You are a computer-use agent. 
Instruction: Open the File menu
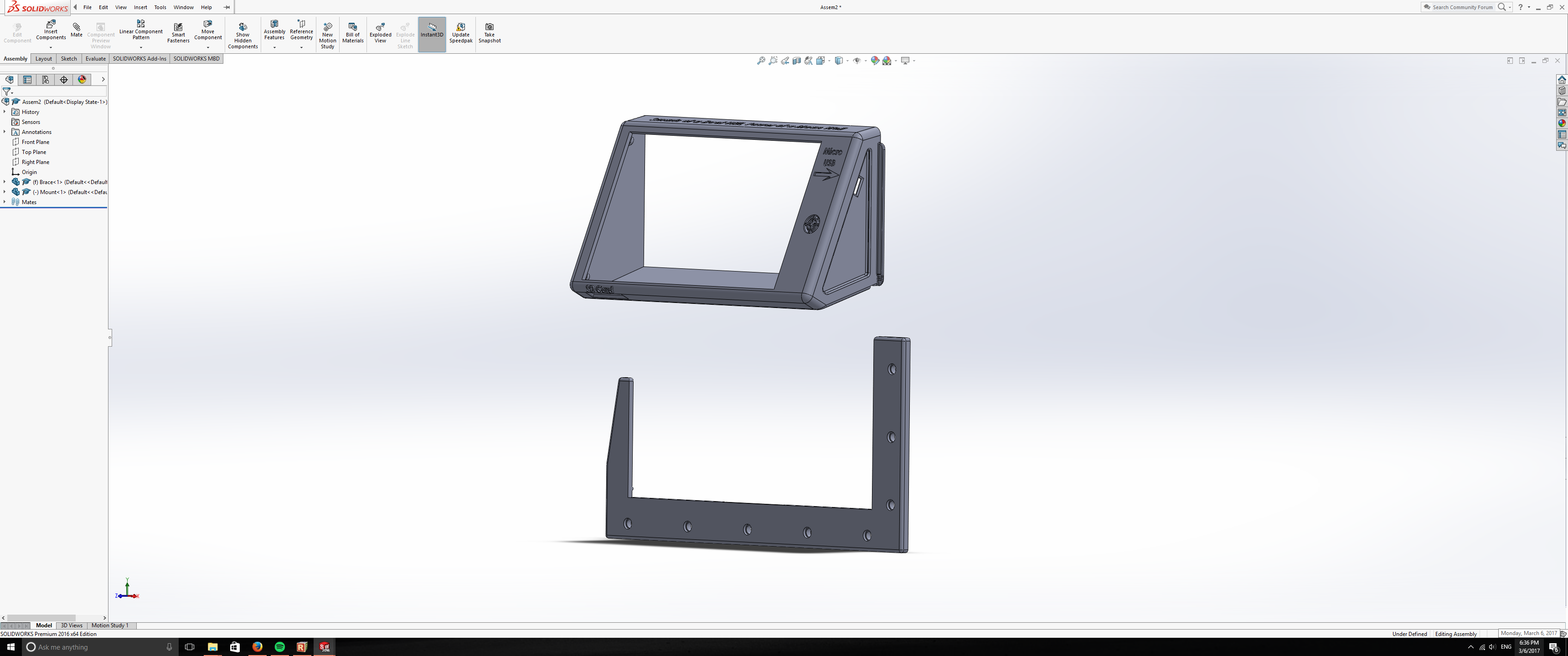pos(87,7)
